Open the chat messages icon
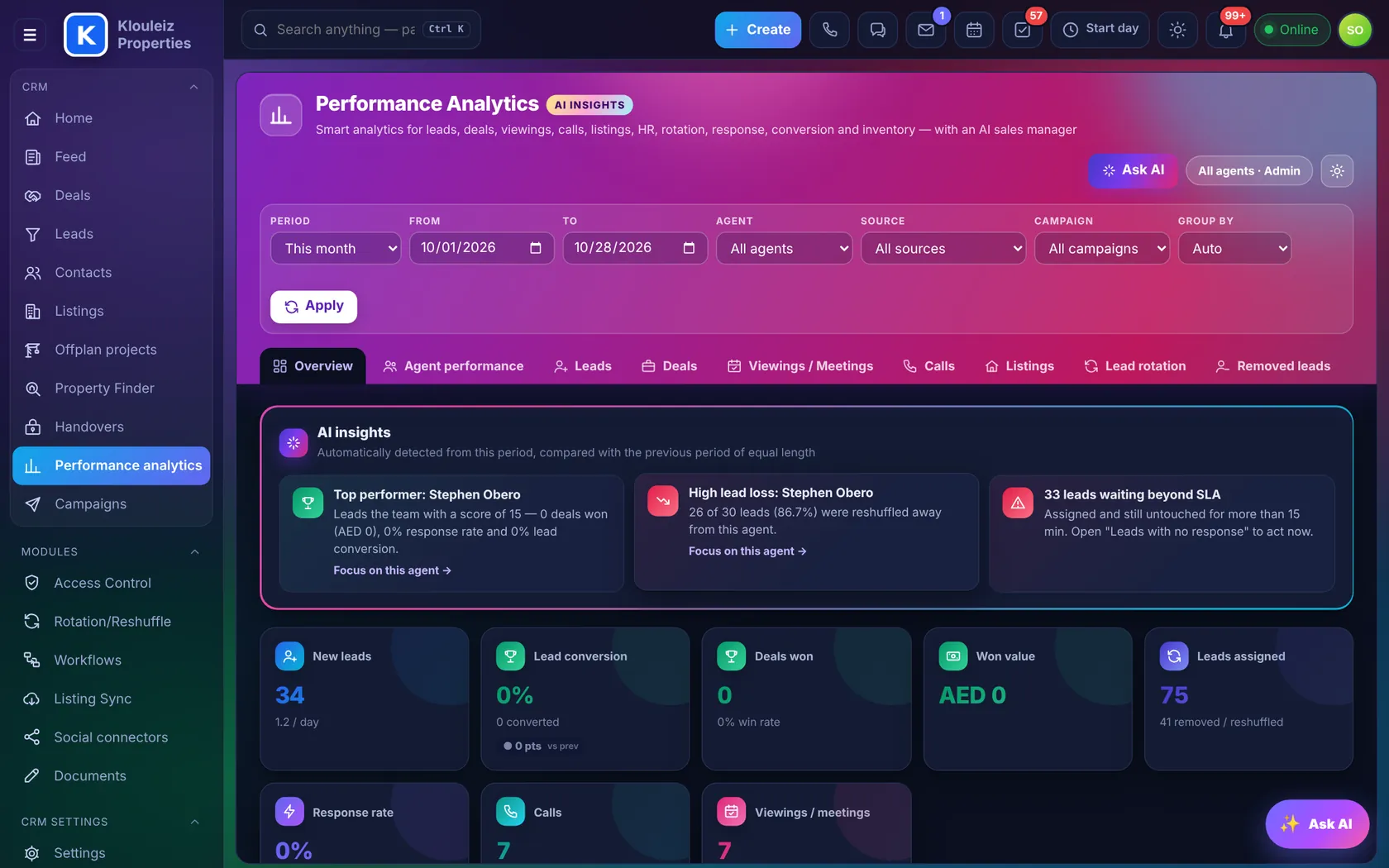 [x=877, y=30]
